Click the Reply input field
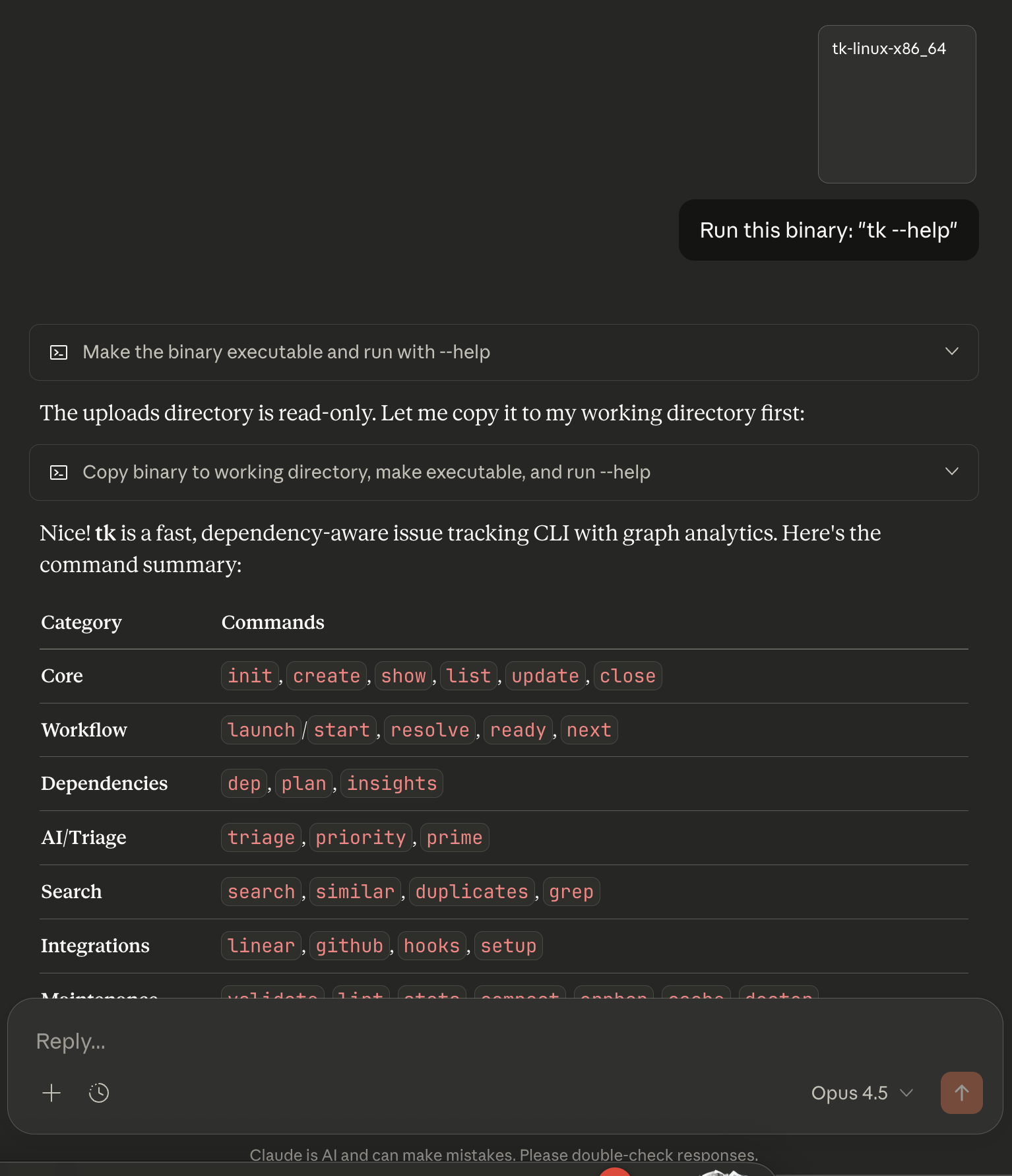Image resolution: width=1012 pixels, height=1176 pixels. tap(505, 1041)
